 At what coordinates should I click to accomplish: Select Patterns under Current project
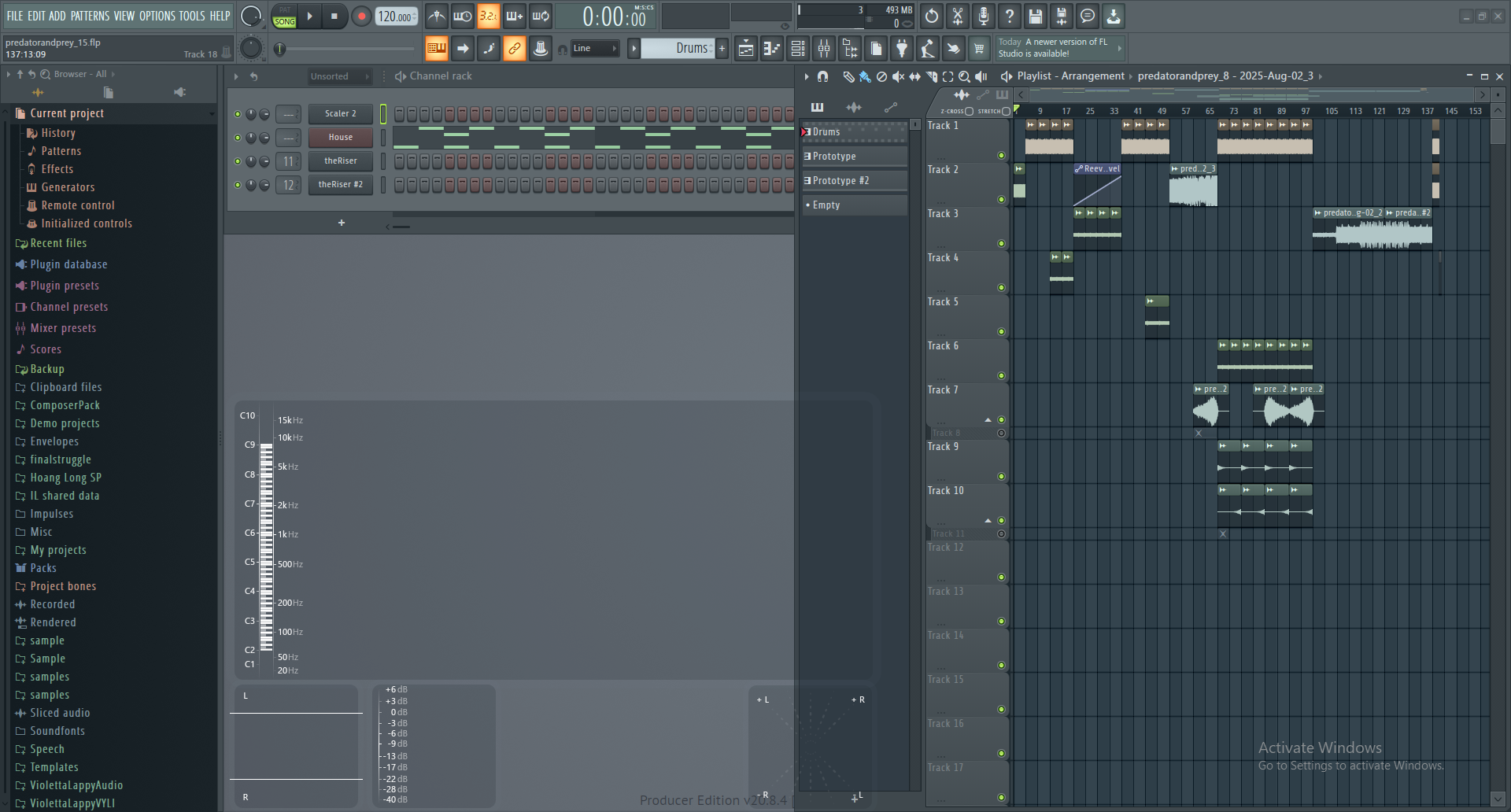pyautogui.click(x=61, y=151)
